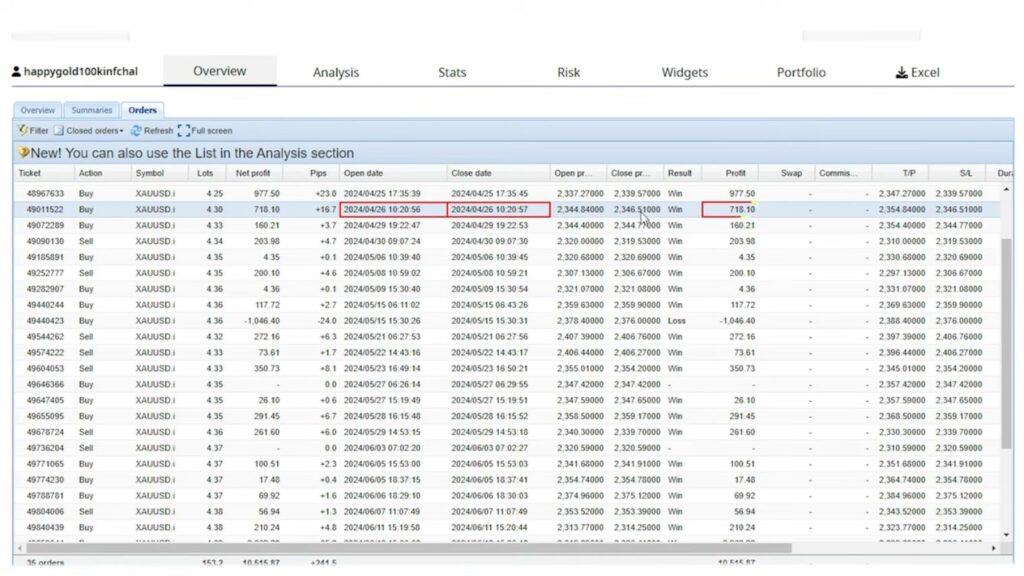View the Portfolio tab

coord(799,72)
